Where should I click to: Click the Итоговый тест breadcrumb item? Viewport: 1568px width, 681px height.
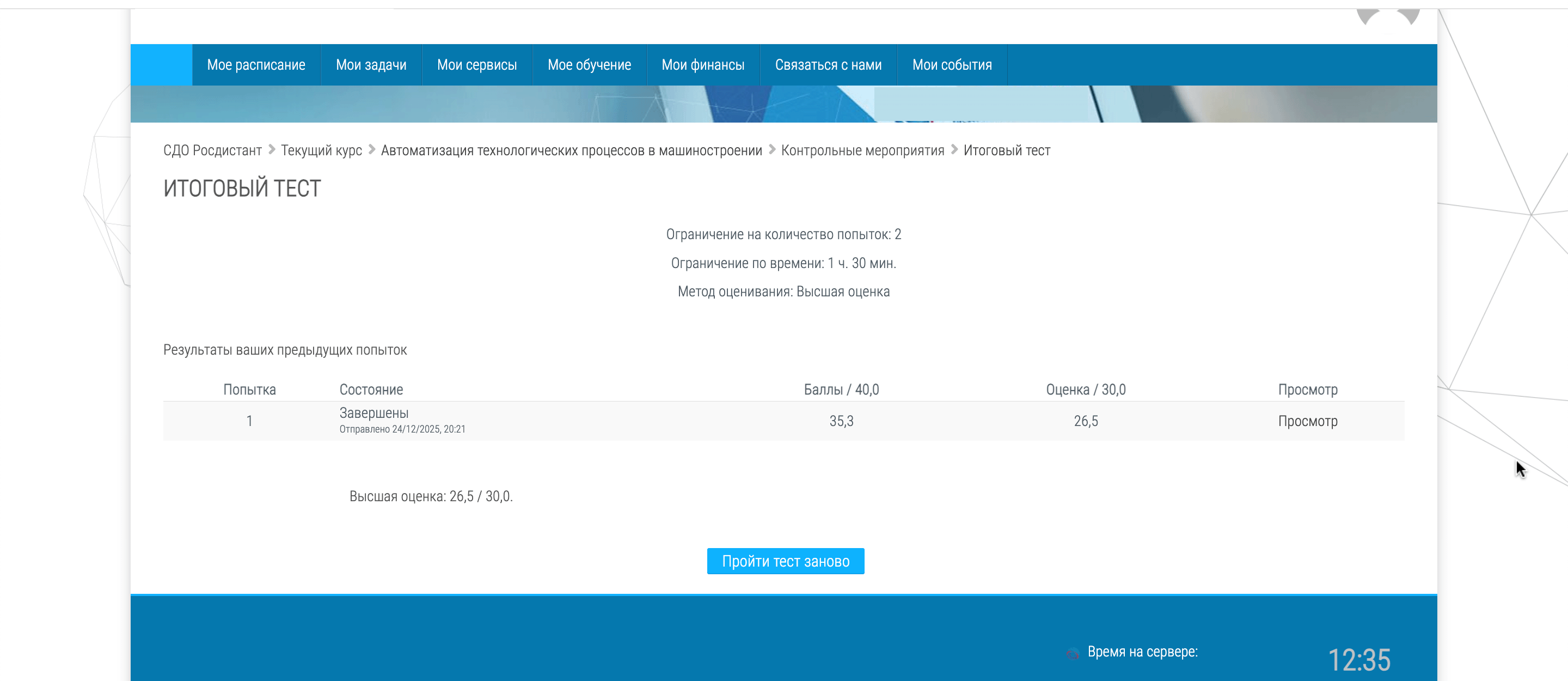point(1006,150)
